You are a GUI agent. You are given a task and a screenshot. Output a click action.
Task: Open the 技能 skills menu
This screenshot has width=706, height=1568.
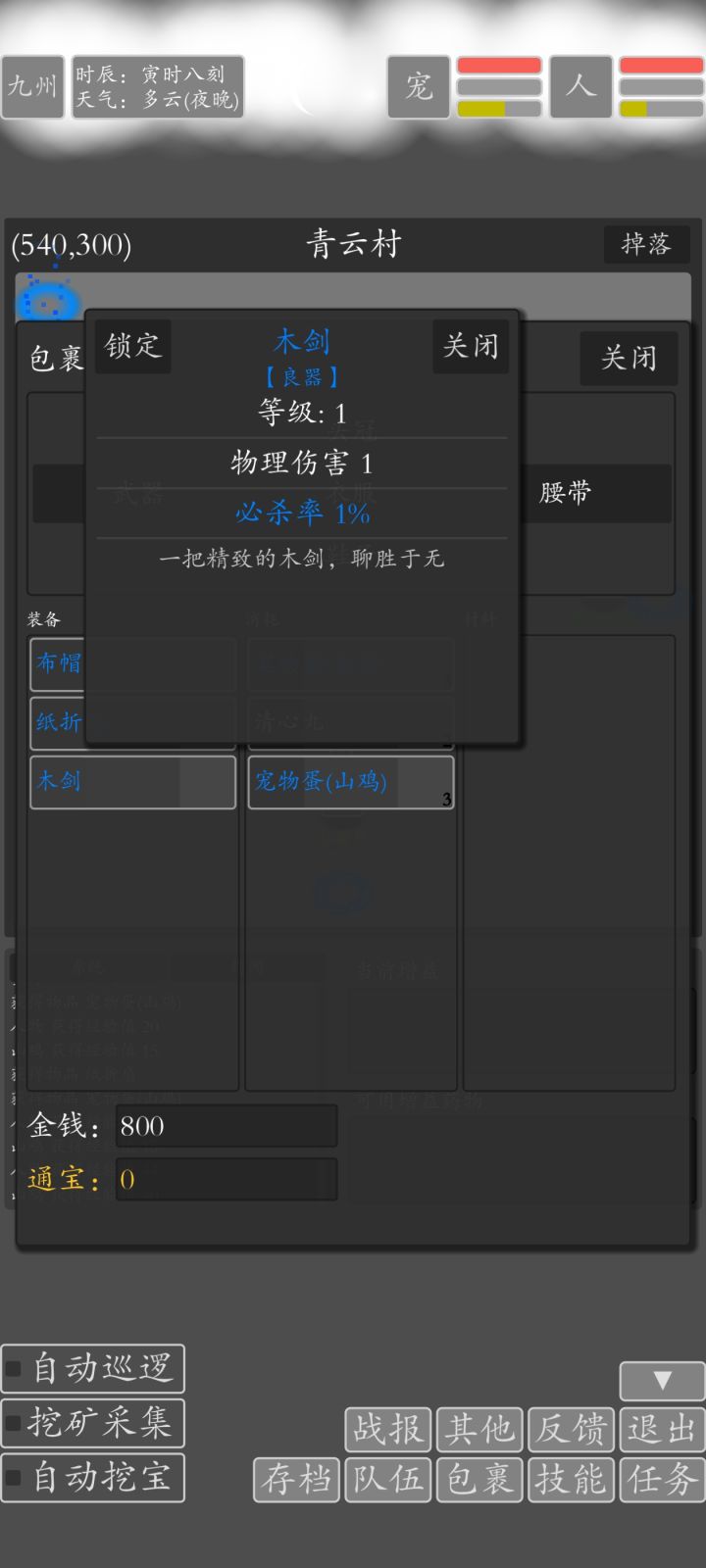pyautogui.click(x=571, y=1480)
